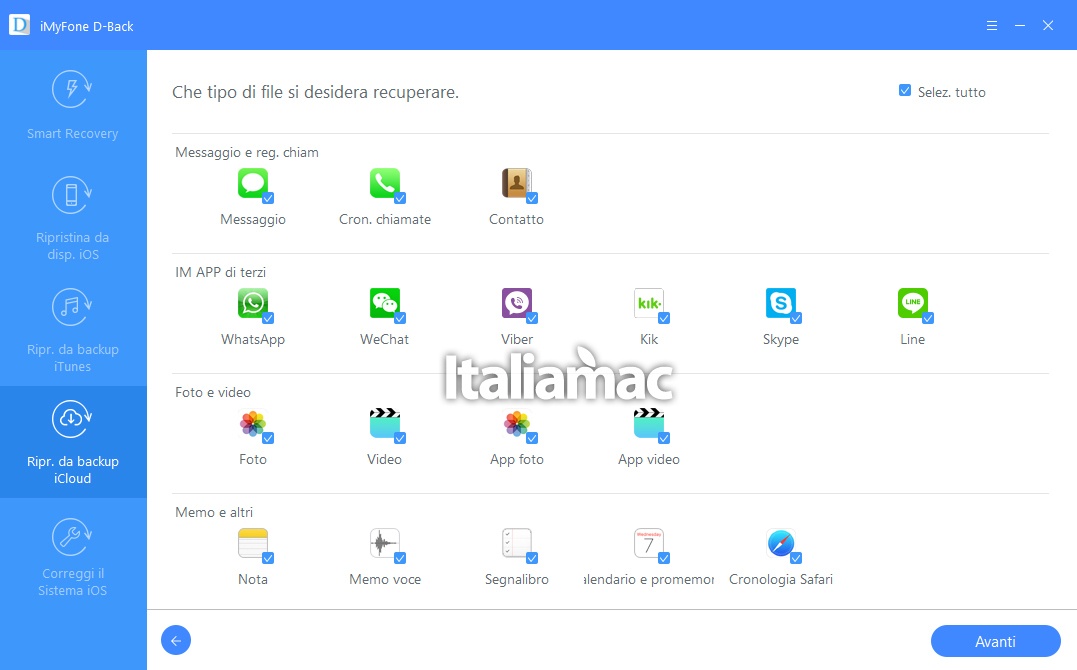Image resolution: width=1077 pixels, height=670 pixels.
Task: Click the Segnalibro checklist icon
Action: tap(517, 543)
